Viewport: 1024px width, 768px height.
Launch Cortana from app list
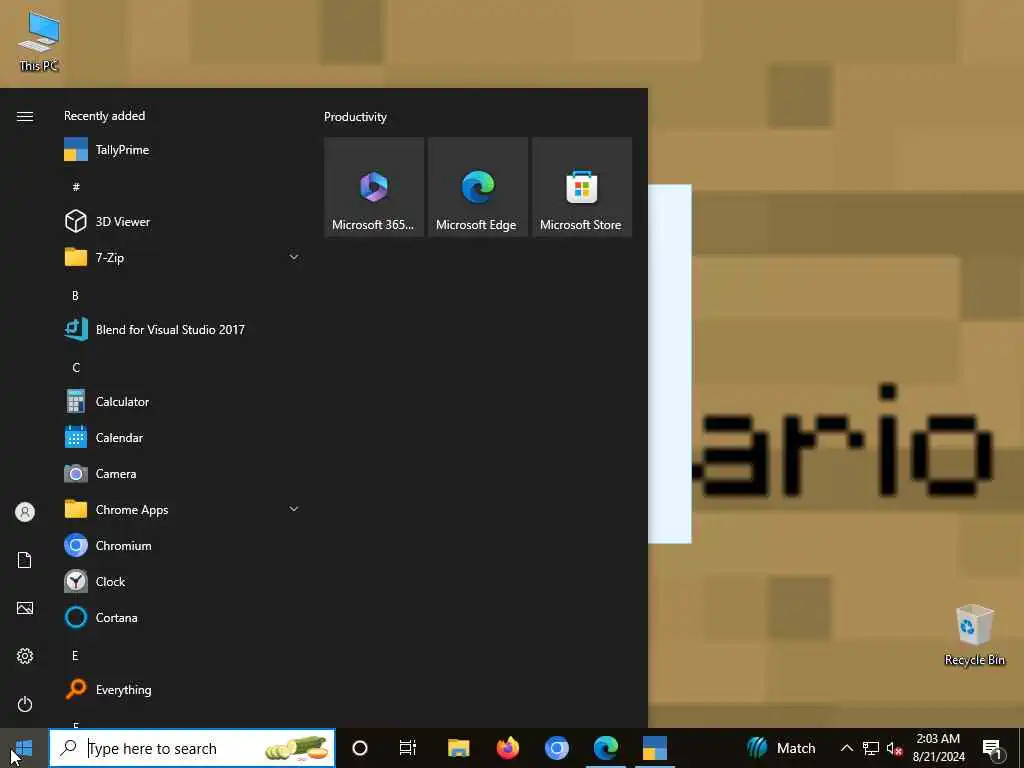[x=182, y=617]
